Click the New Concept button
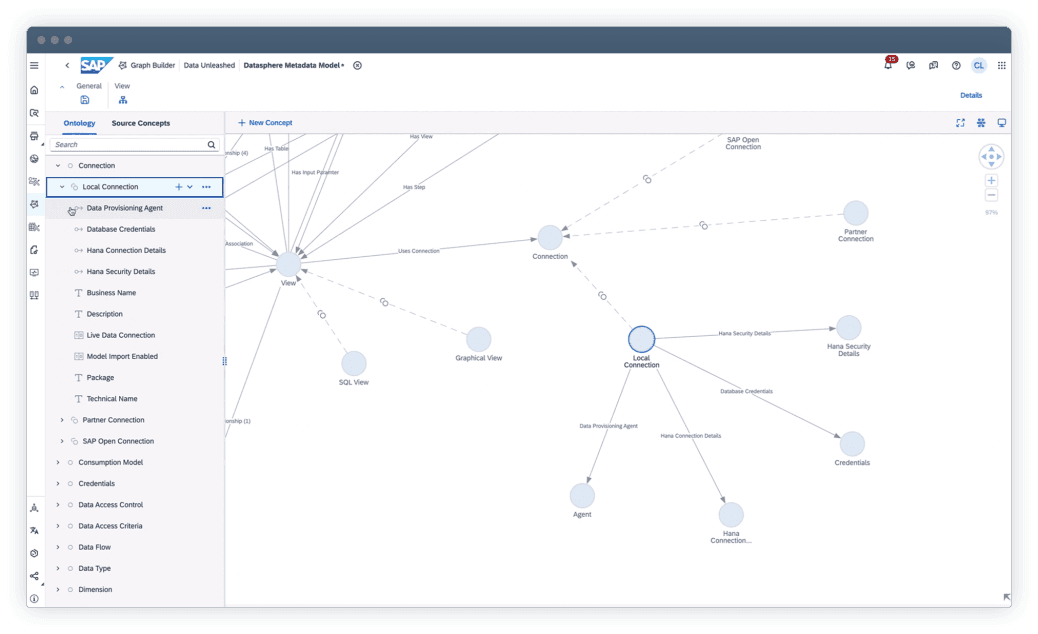Viewport: 1038px width, 634px height. click(x=265, y=122)
